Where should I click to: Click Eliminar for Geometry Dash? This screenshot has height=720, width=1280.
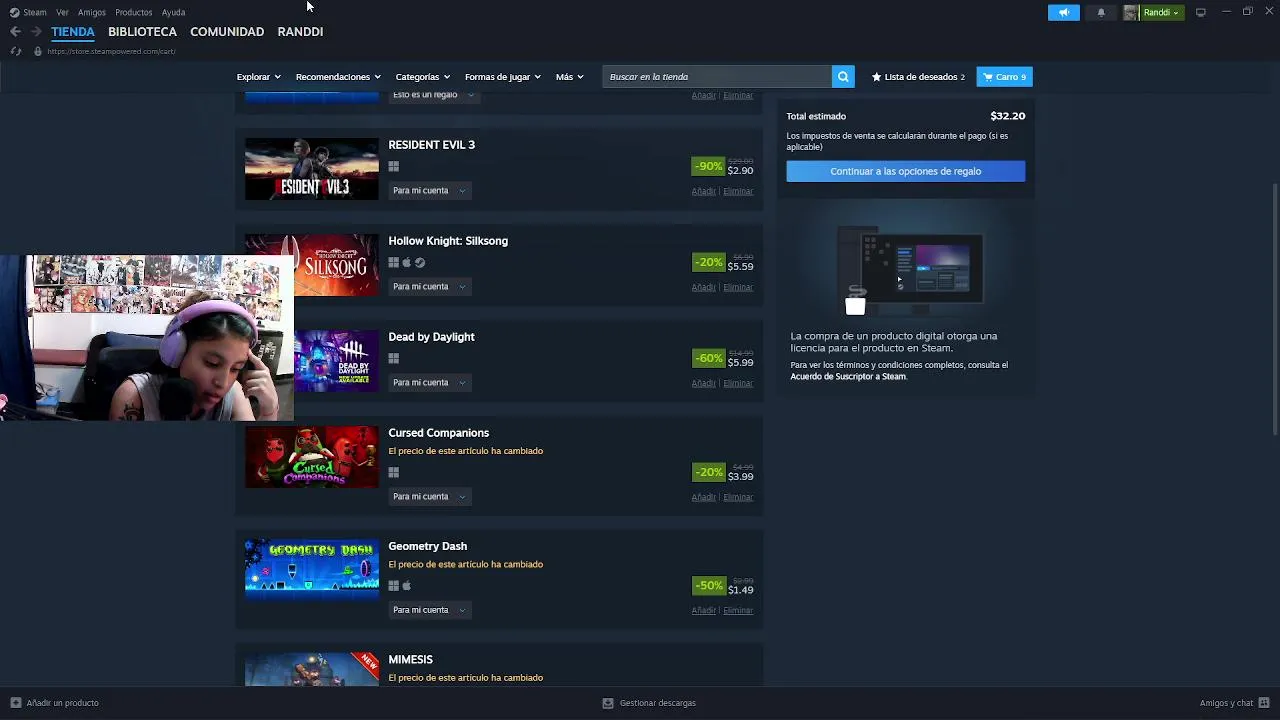pyautogui.click(x=738, y=610)
